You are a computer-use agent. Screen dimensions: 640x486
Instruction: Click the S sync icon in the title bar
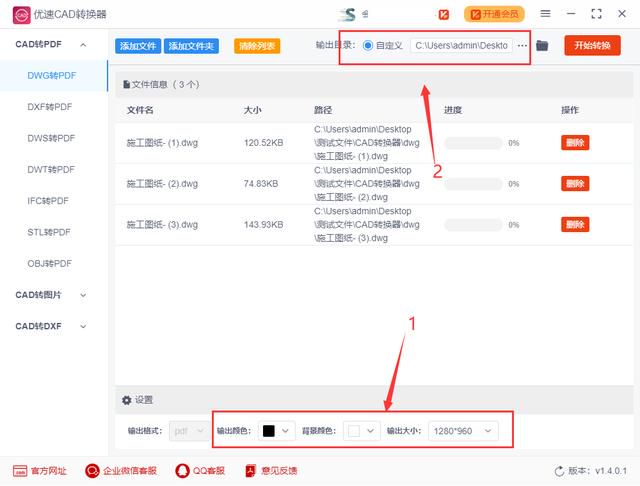(348, 15)
